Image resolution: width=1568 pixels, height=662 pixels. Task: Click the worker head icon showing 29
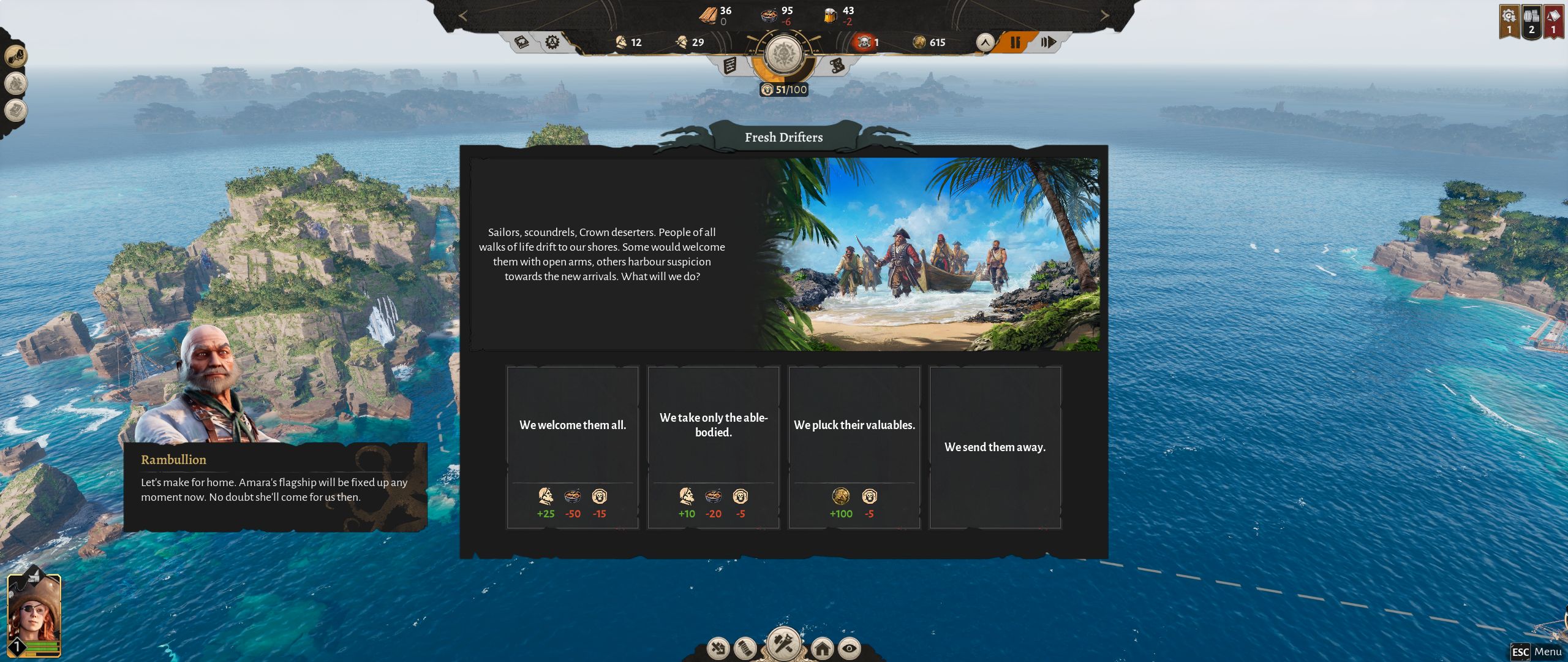click(x=682, y=42)
